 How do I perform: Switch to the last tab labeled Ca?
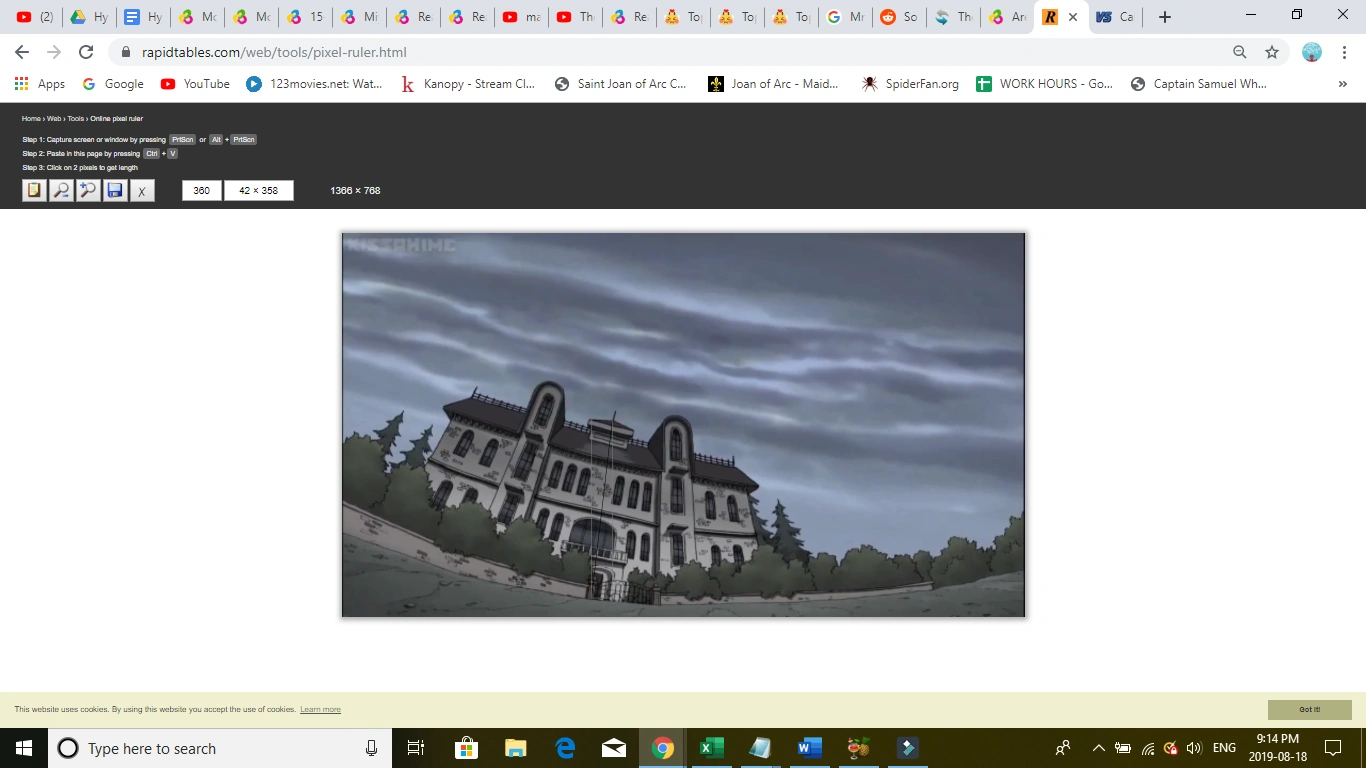(x=1115, y=17)
